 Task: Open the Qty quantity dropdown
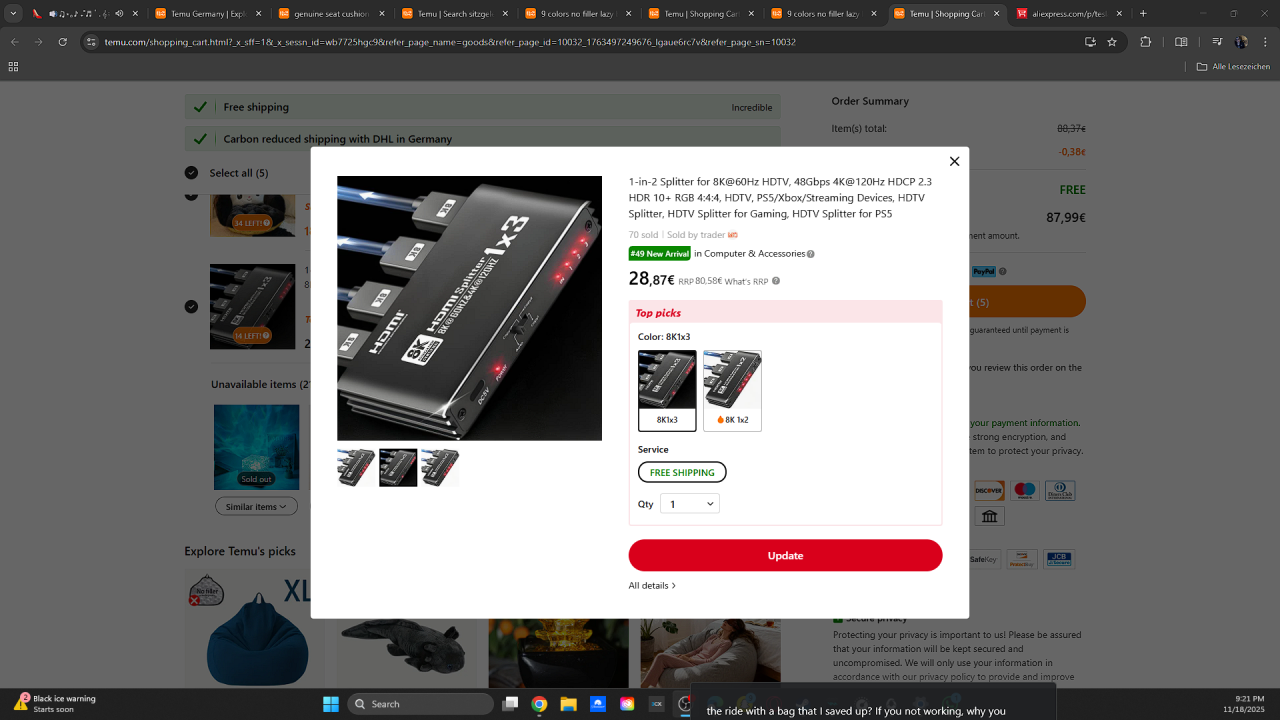pyautogui.click(x=690, y=504)
